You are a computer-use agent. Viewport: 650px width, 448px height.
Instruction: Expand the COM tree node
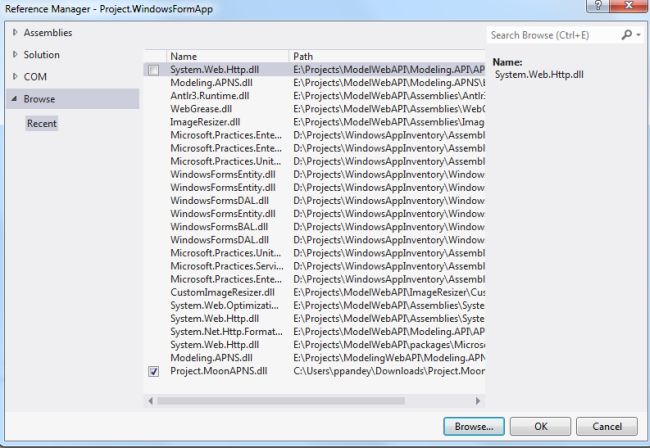point(15,76)
